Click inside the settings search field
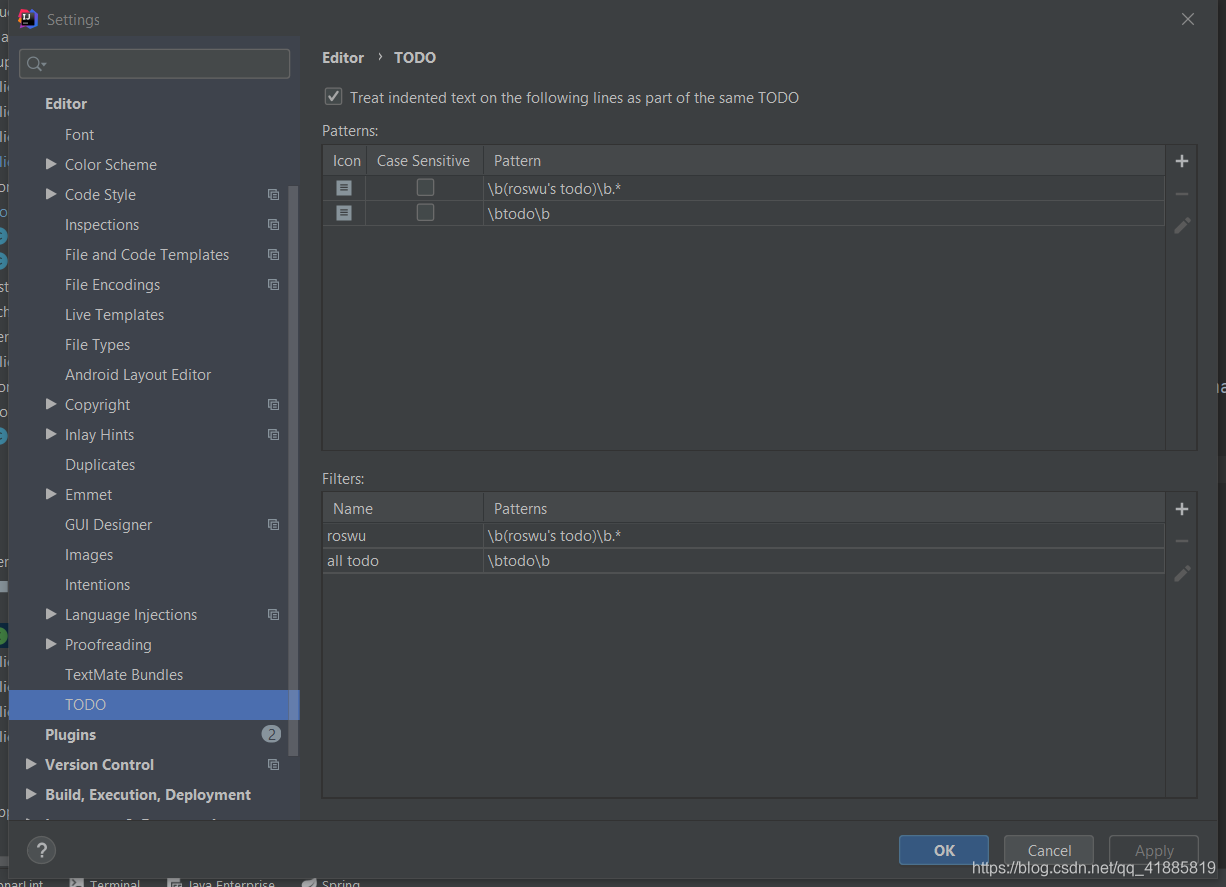This screenshot has height=887, width=1226. click(155, 64)
